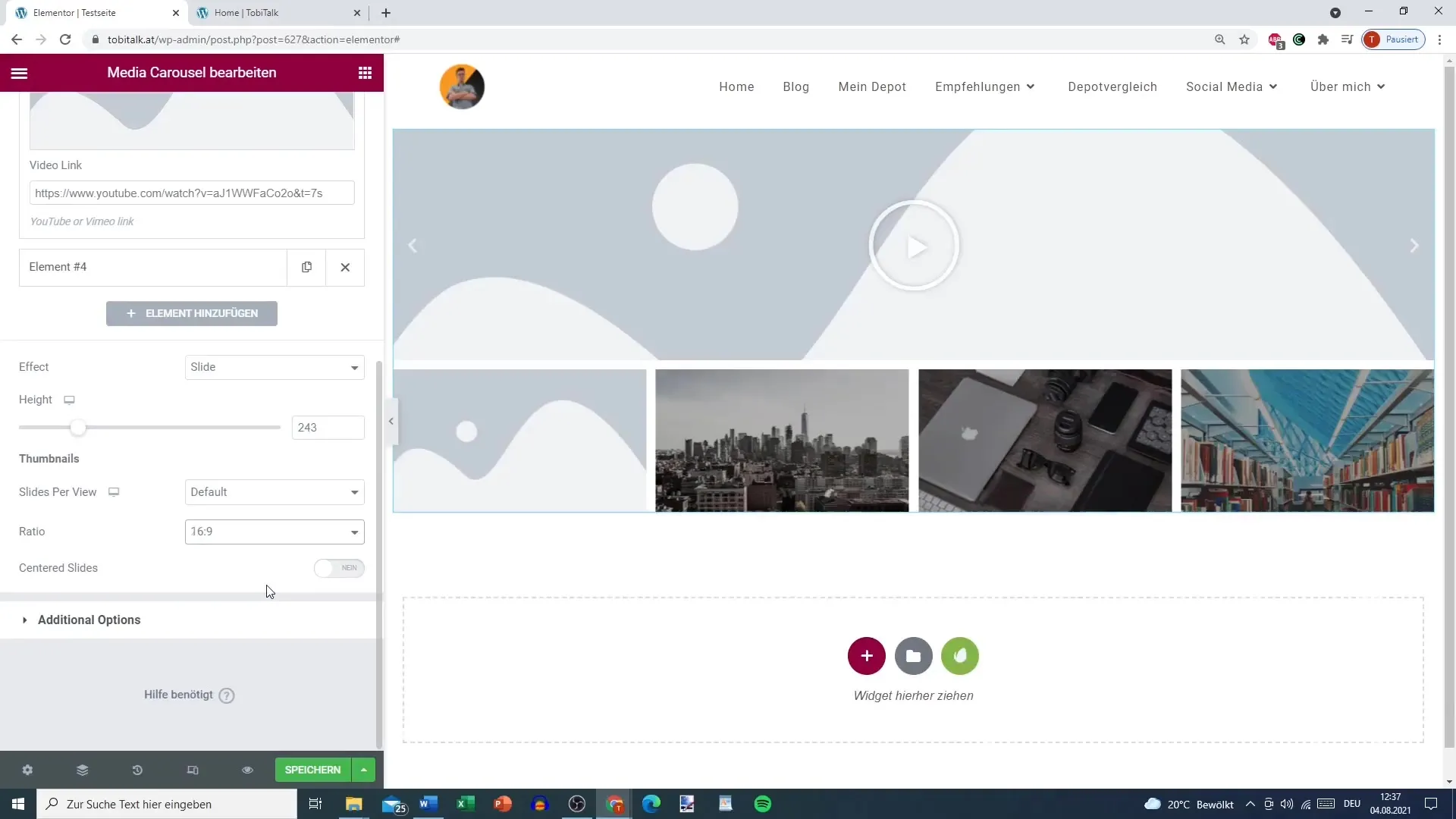Image resolution: width=1456 pixels, height=819 pixels.
Task: Select the city skyline thumbnail
Action: 782,441
